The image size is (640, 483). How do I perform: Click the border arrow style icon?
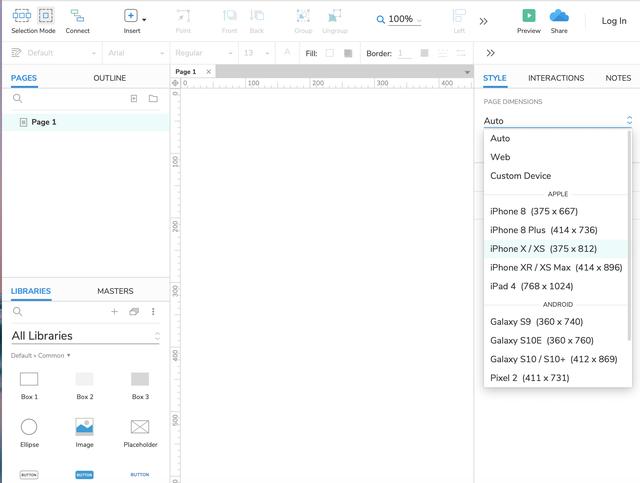pyautogui.click(x=461, y=53)
